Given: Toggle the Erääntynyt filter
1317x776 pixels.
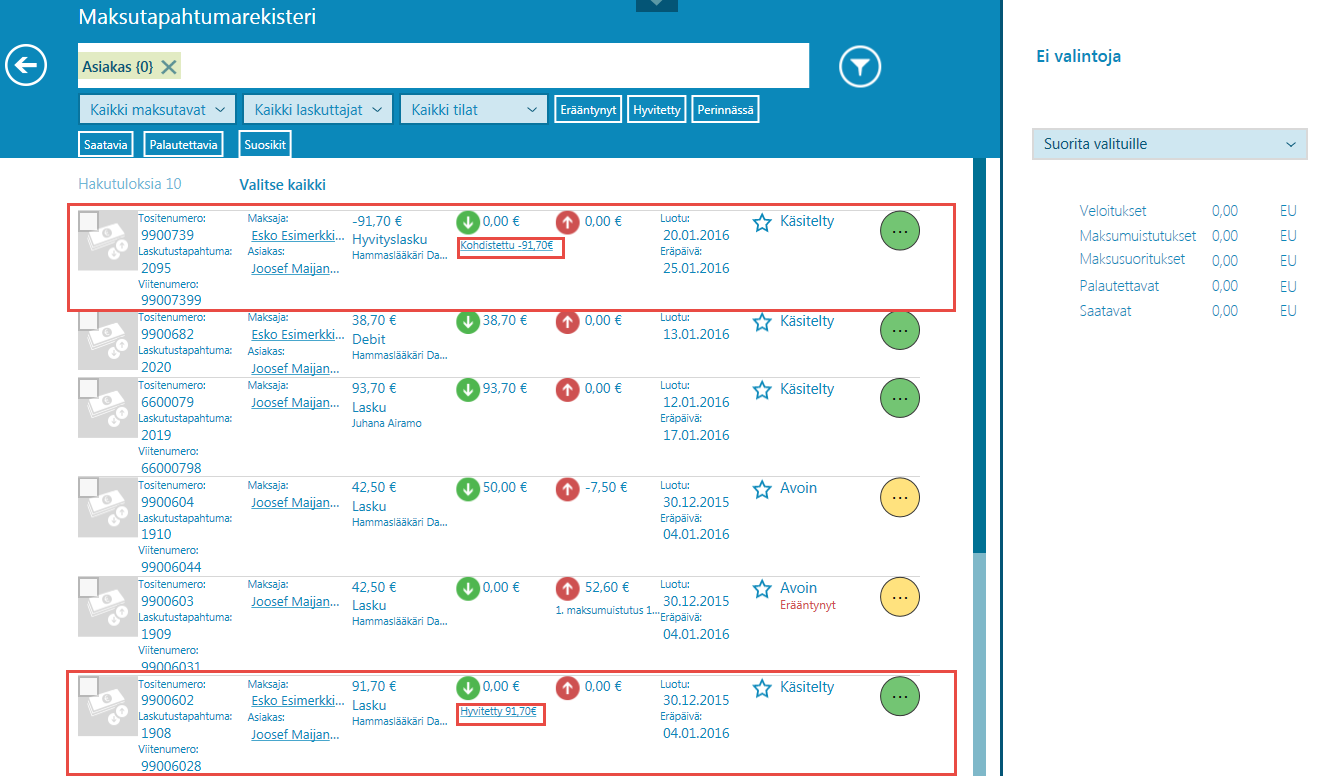Looking at the screenshot, I should [588, 109].
